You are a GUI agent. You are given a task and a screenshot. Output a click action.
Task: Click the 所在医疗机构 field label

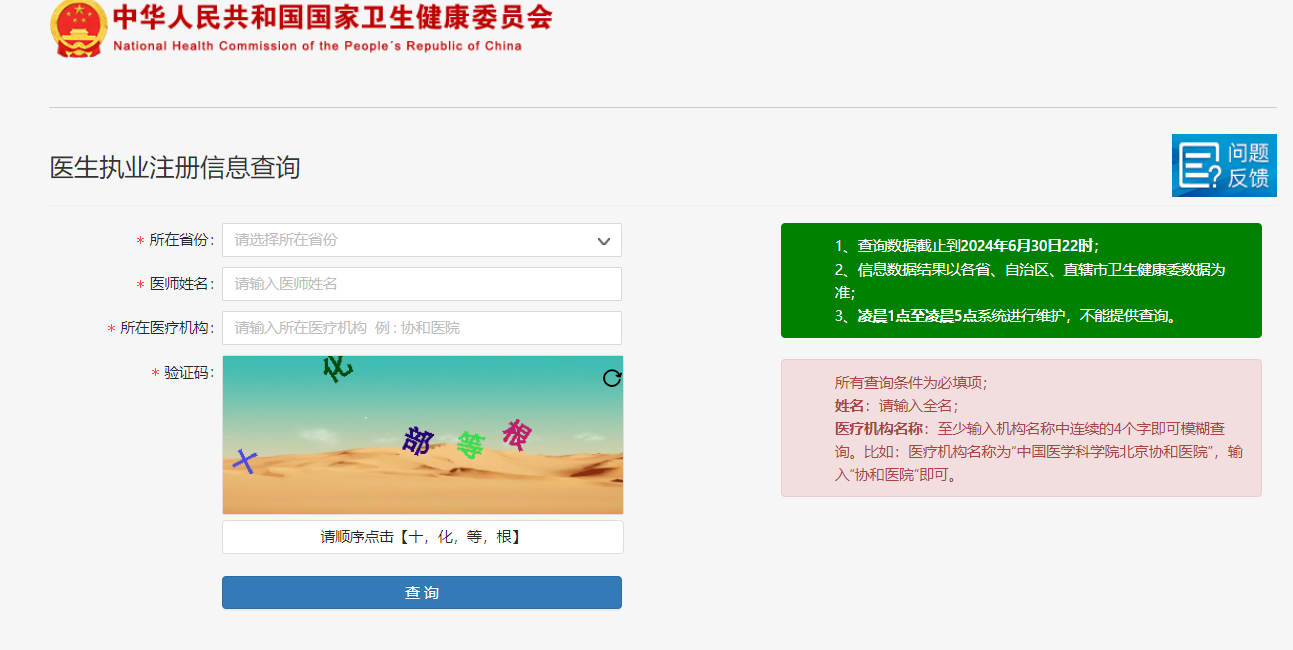(166, 328)
